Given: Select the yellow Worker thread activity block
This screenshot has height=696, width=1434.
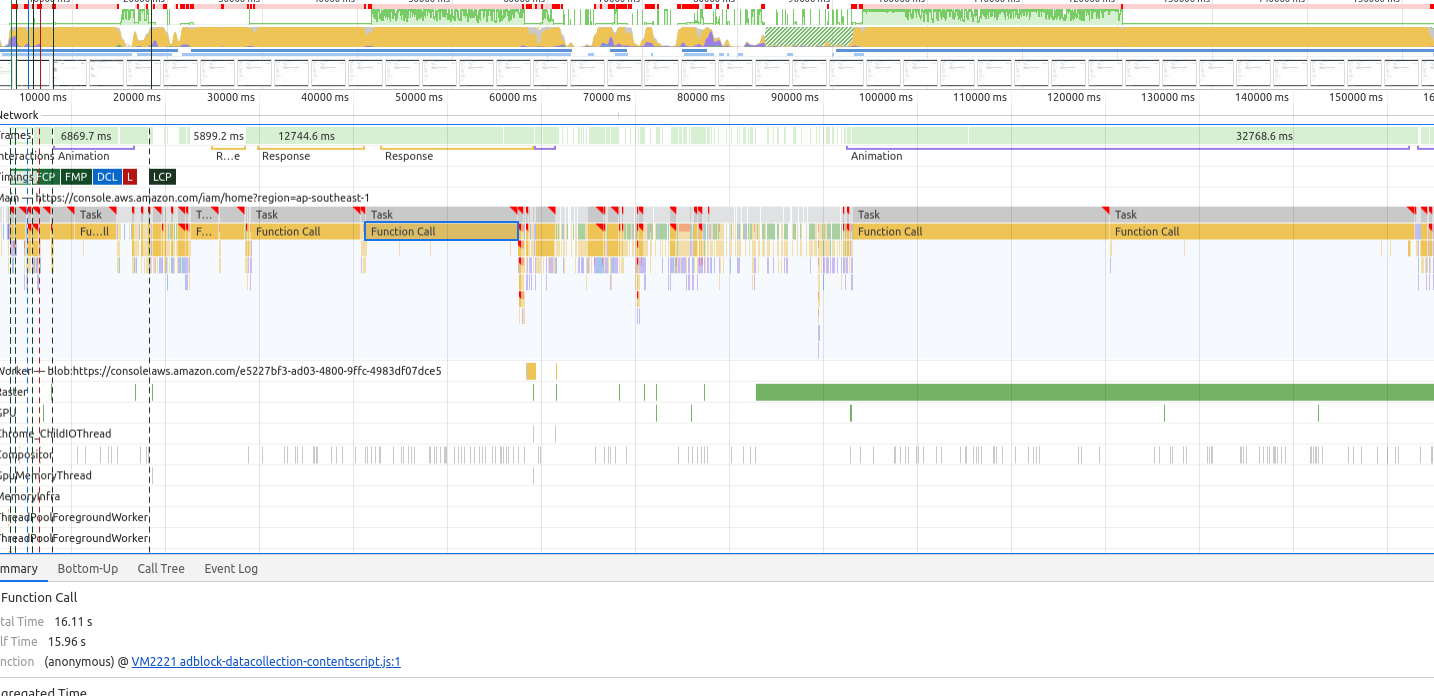Looking at the screenshot, I should 531,371.
